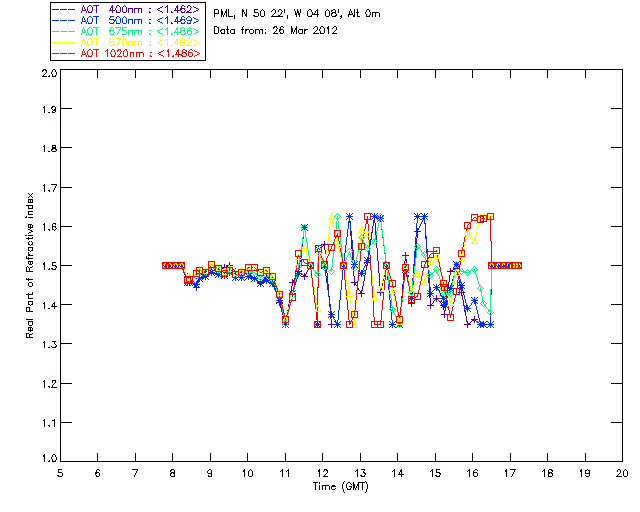
Task: Click the 1.0 y-axis tick label
Action: 49,459
